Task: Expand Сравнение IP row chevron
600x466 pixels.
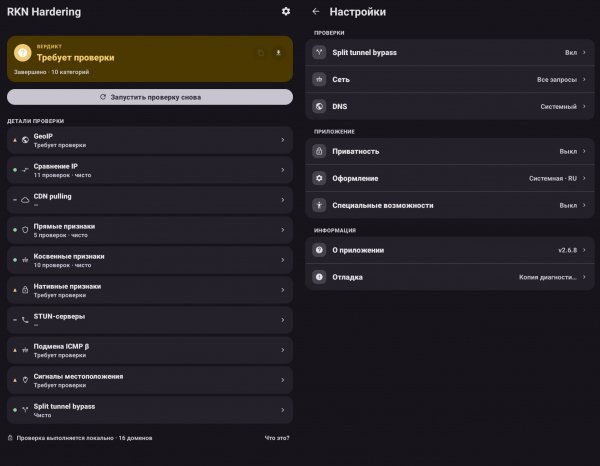Action: point(283,170)
